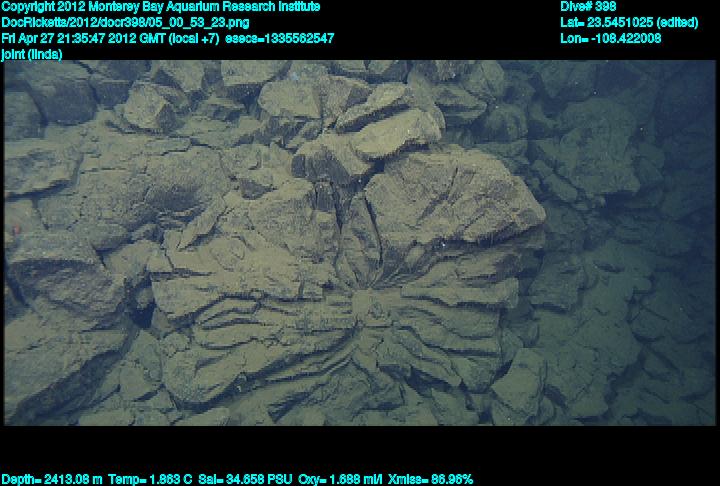Image resolution: width=720 pixels, height=486 pixels.
Task: Click the 'joint (linda)' annotation label
Action: point(32,54)
